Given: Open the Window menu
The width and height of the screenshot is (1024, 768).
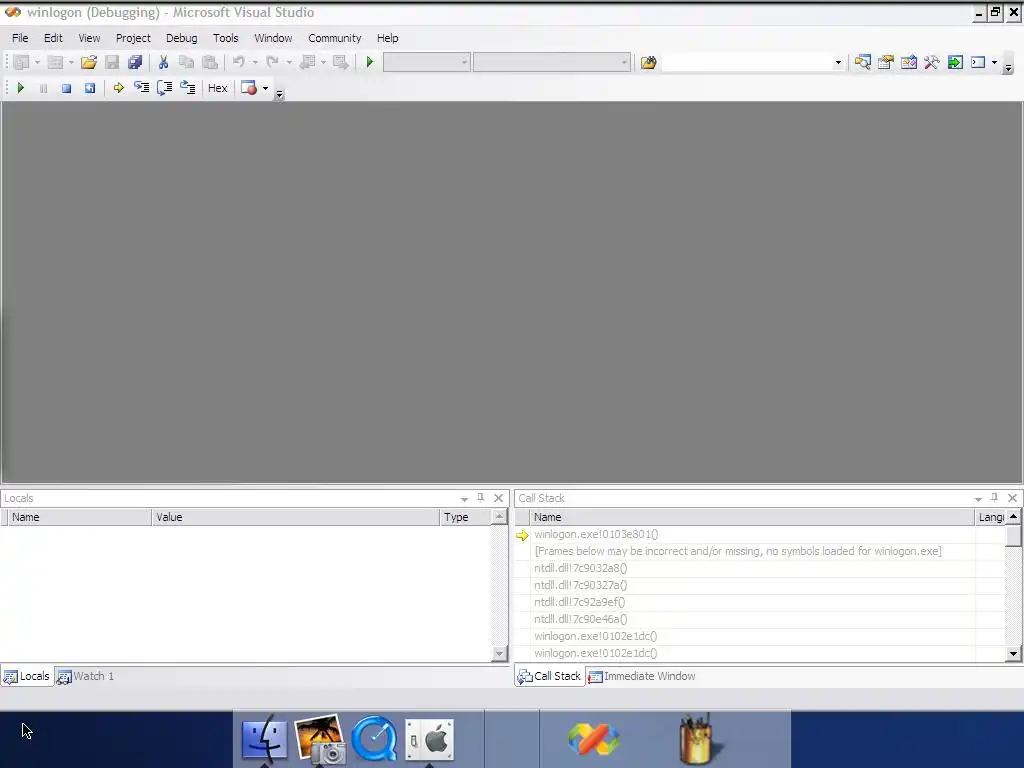Looking at the screenshot, I should 273,38.
